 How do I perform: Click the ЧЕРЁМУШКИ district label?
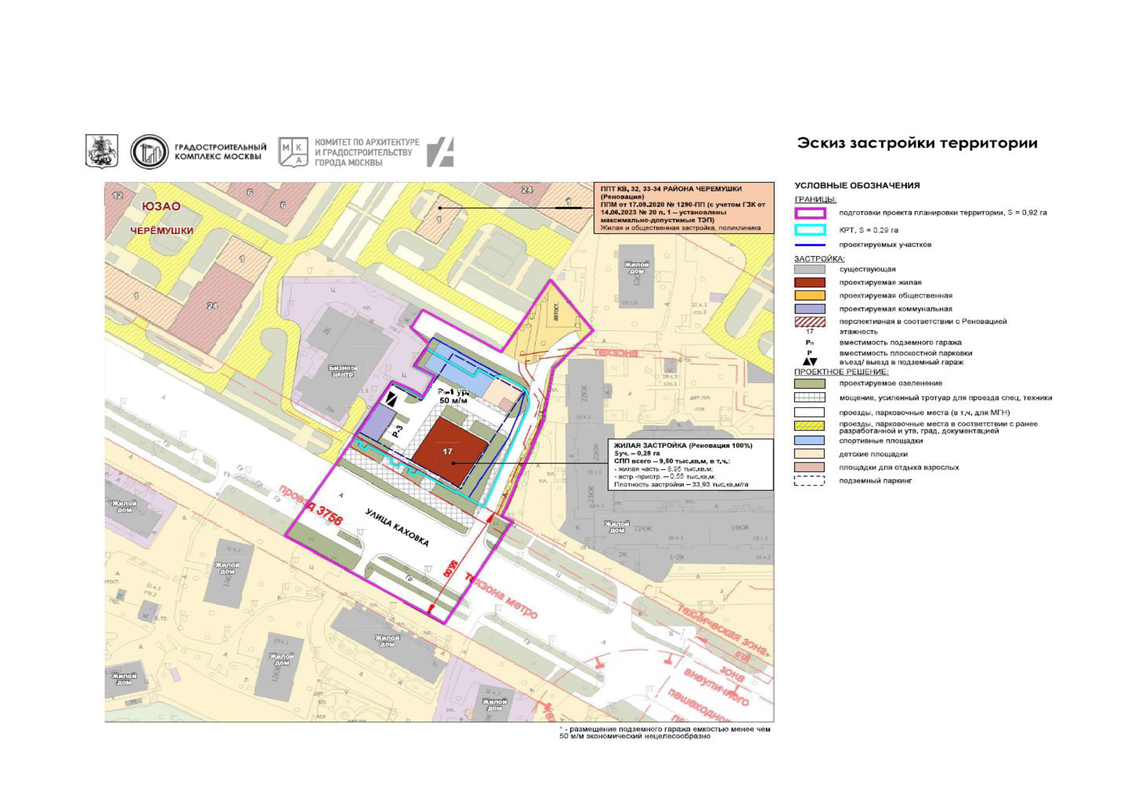pyautogui.click(x=162, y=231)
